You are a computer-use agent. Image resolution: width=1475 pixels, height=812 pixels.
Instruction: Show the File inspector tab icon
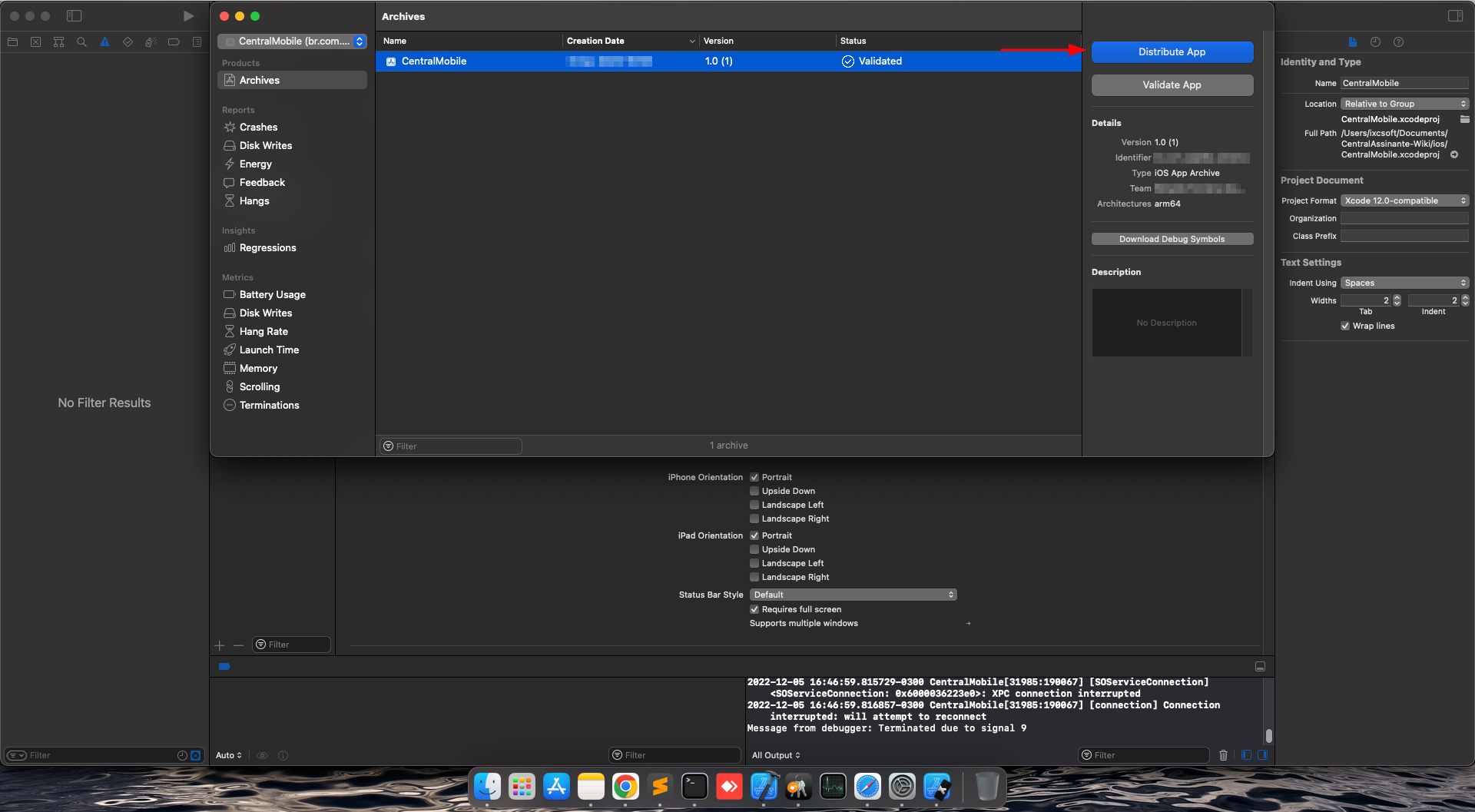[x=1352, y=42]
